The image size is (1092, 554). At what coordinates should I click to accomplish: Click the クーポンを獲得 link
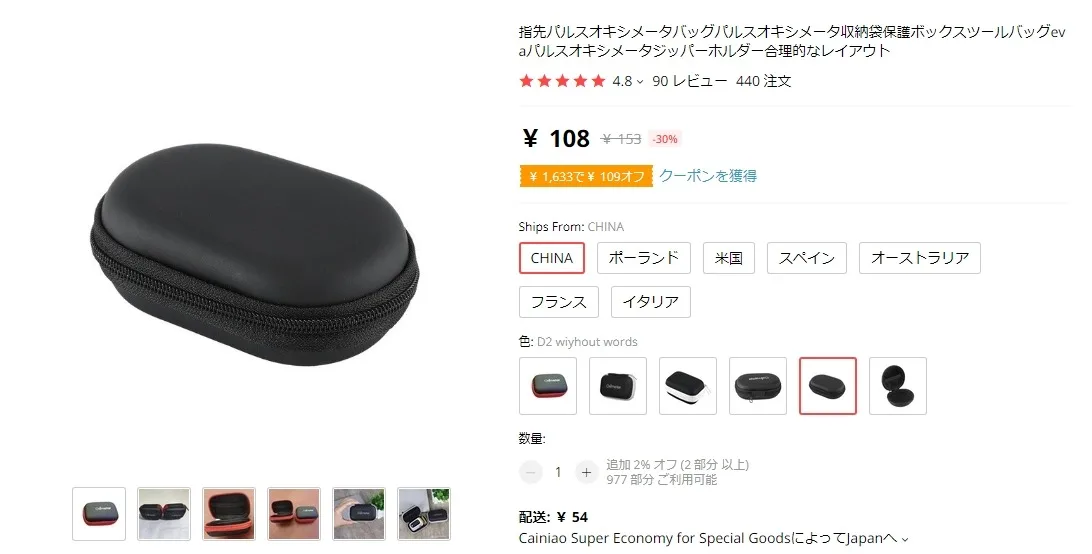click(x=708, y=176)
